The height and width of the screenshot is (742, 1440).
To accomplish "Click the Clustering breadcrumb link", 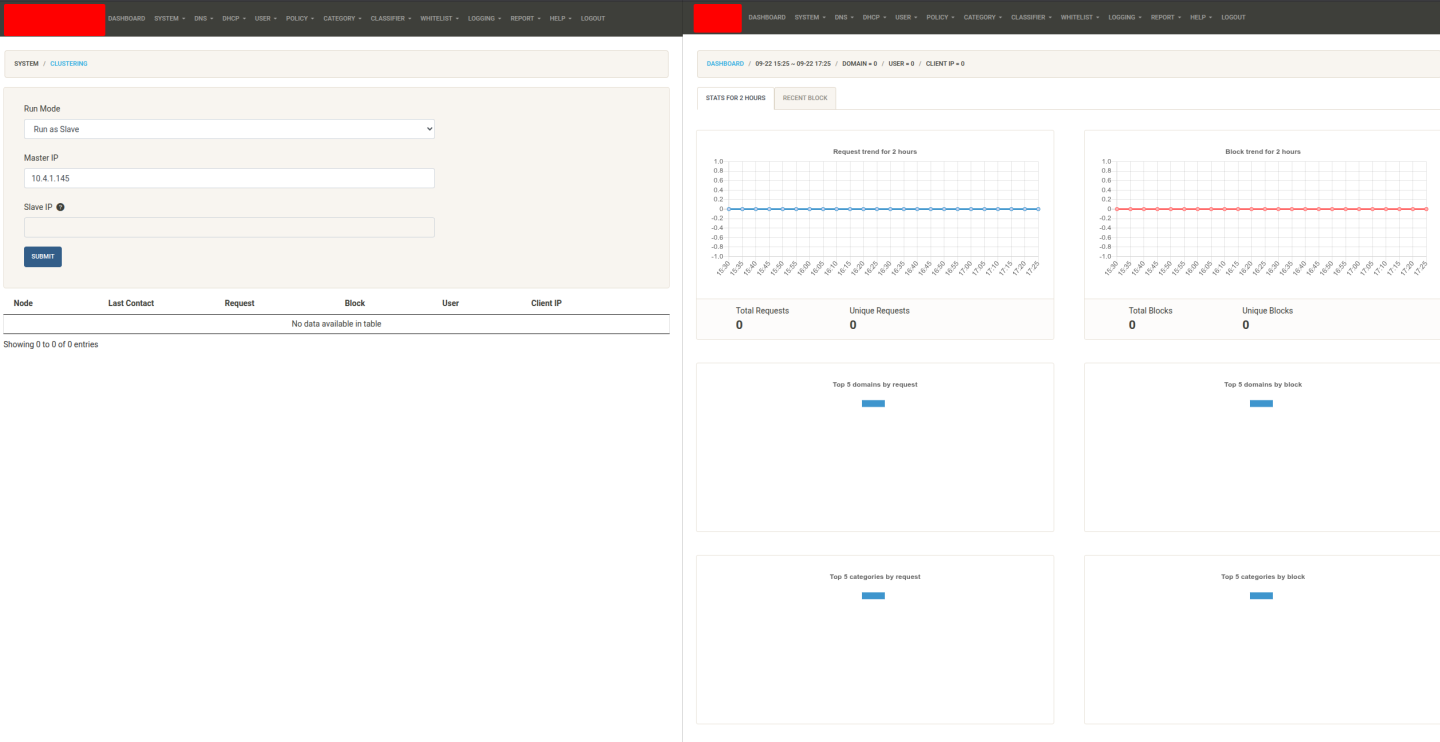I will 69,64.
